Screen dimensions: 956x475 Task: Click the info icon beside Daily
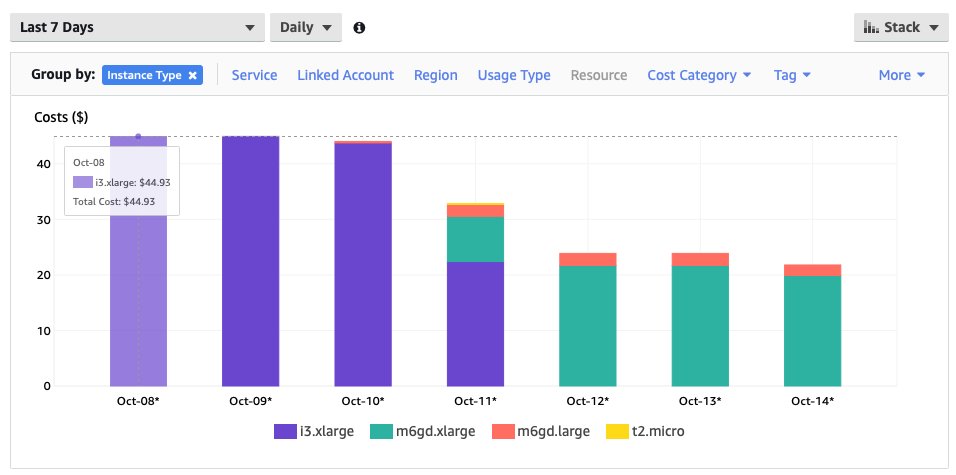(359, 28)
